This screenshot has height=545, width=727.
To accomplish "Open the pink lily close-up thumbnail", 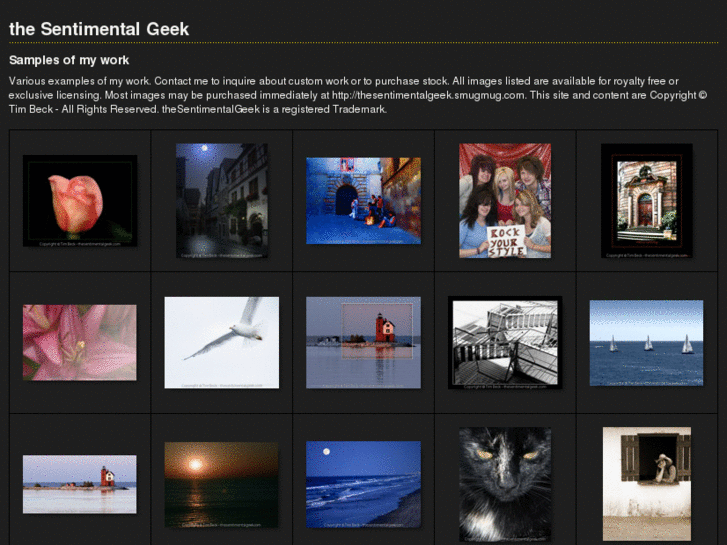I will (80, 342).
